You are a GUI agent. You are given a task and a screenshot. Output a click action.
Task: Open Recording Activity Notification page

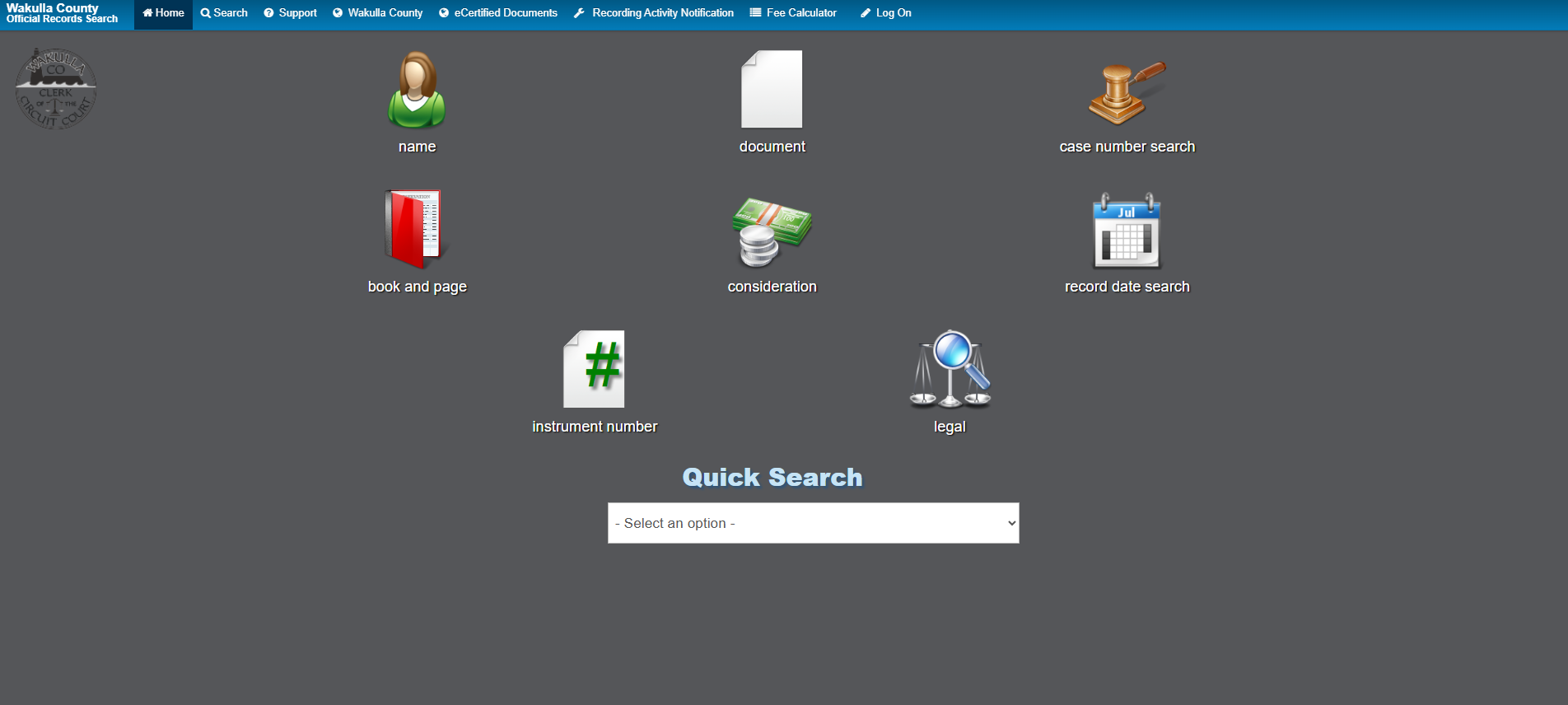[654, 13]
